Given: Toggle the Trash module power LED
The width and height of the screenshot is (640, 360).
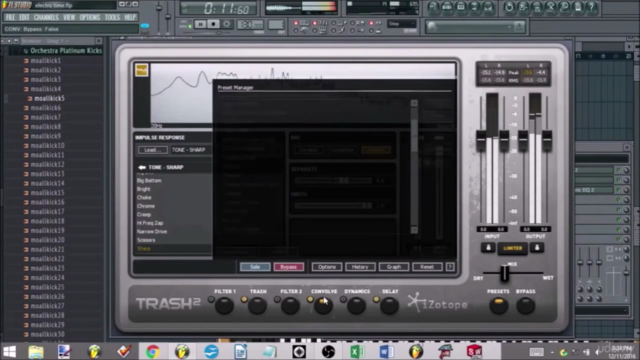Looking at the screenshot, I should (x=244, y=300).
